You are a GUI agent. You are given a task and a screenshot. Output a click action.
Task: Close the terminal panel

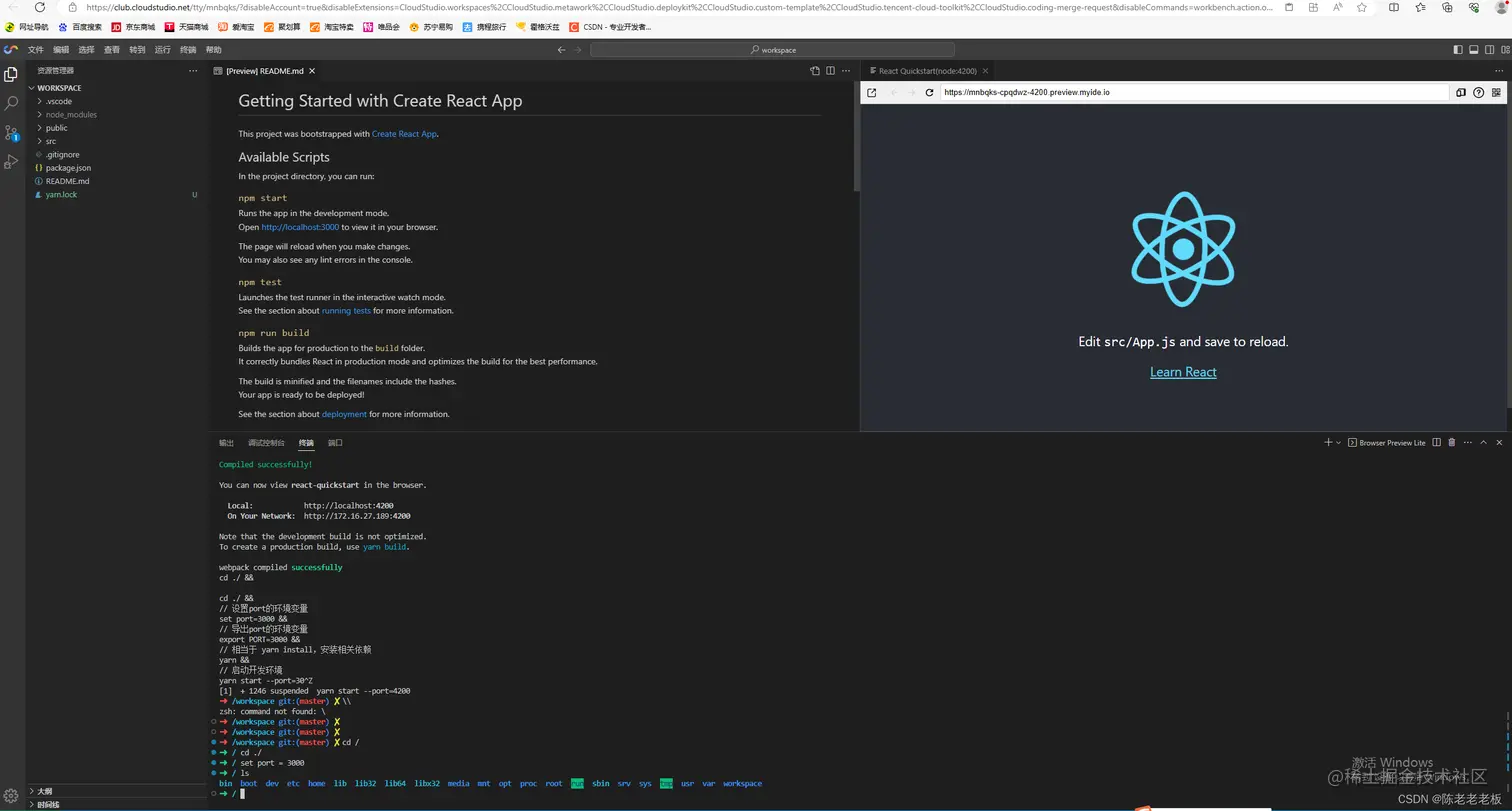[1499, 442]
